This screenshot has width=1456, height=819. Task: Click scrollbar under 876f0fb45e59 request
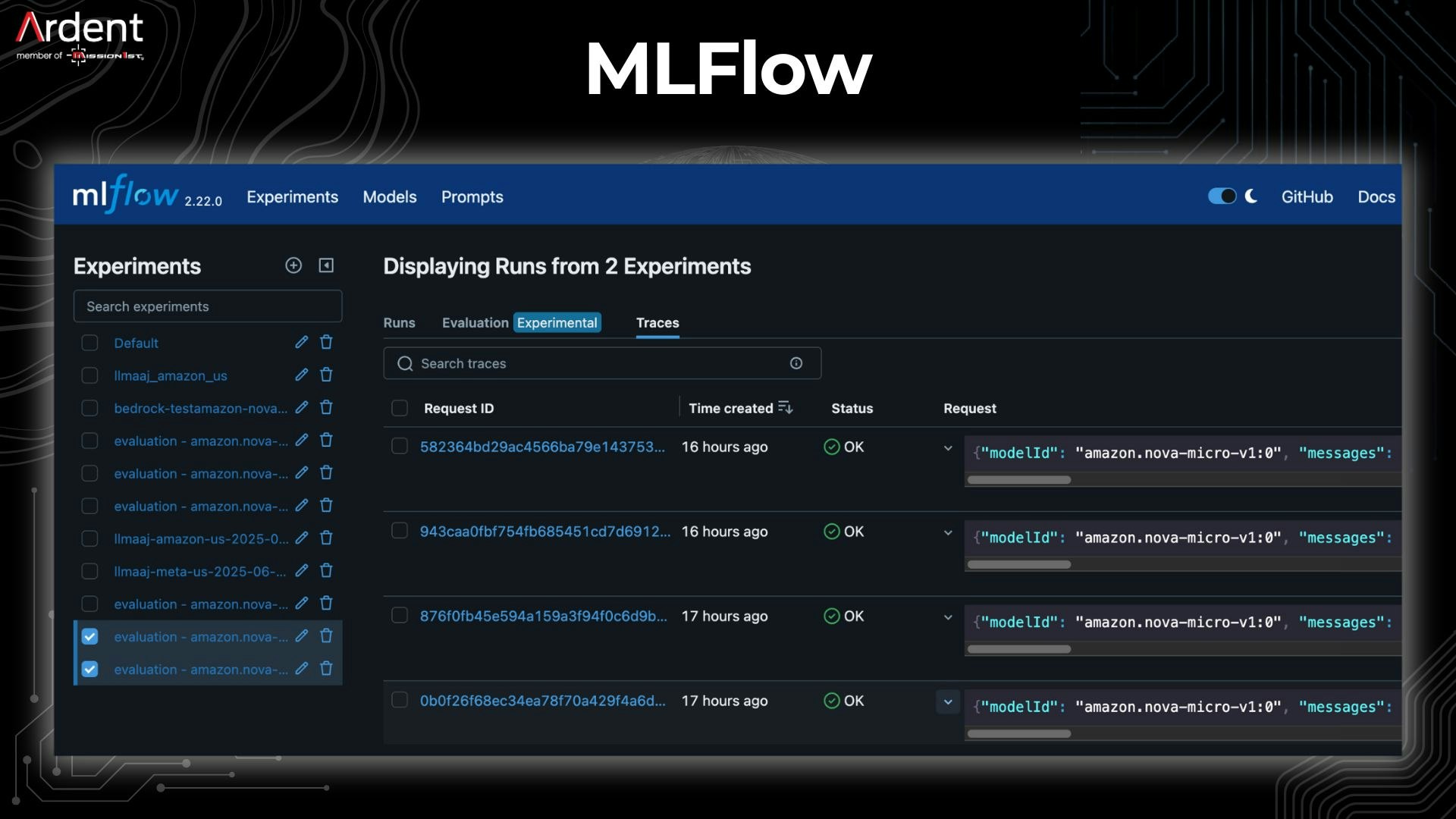(1019, 649)
